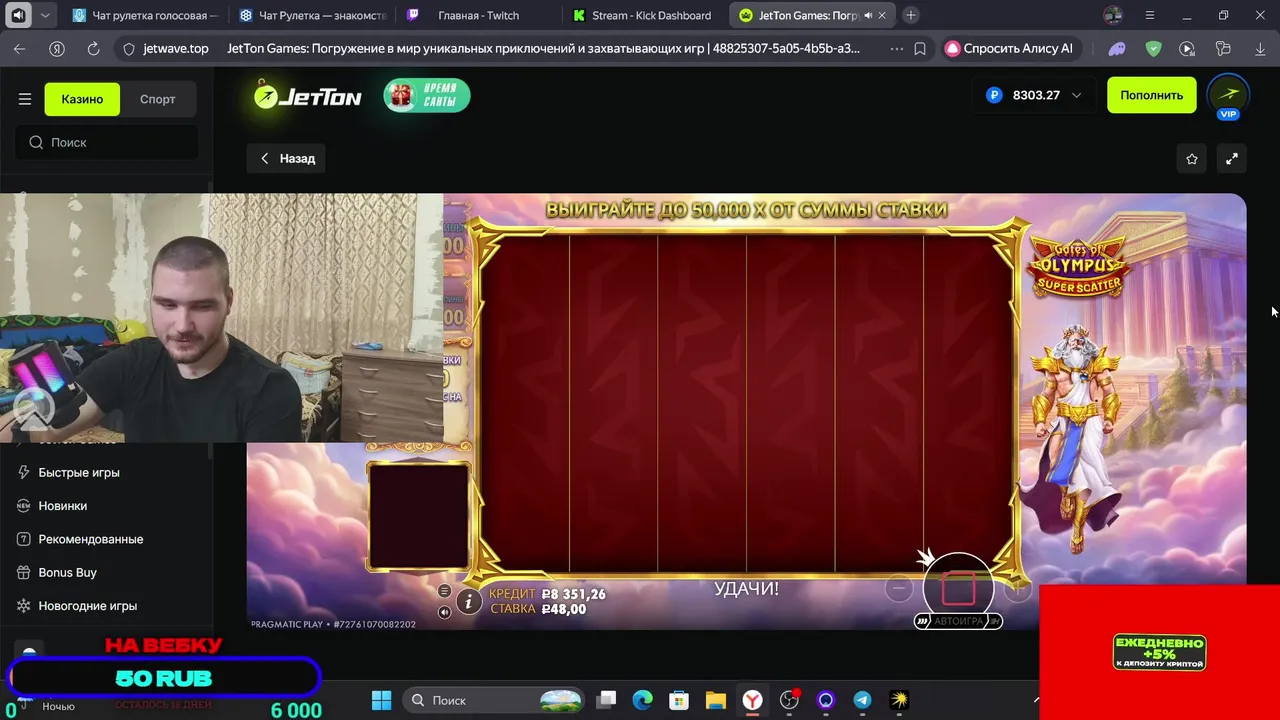Open the Время Санты promo banner
The image size is (1280, 720).
coord(427,95)
